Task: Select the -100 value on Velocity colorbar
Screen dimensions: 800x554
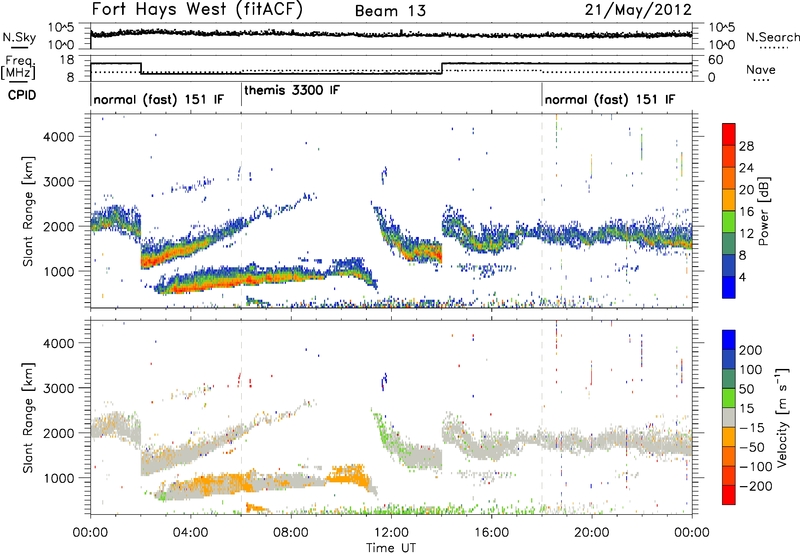Action: (756, 466)
